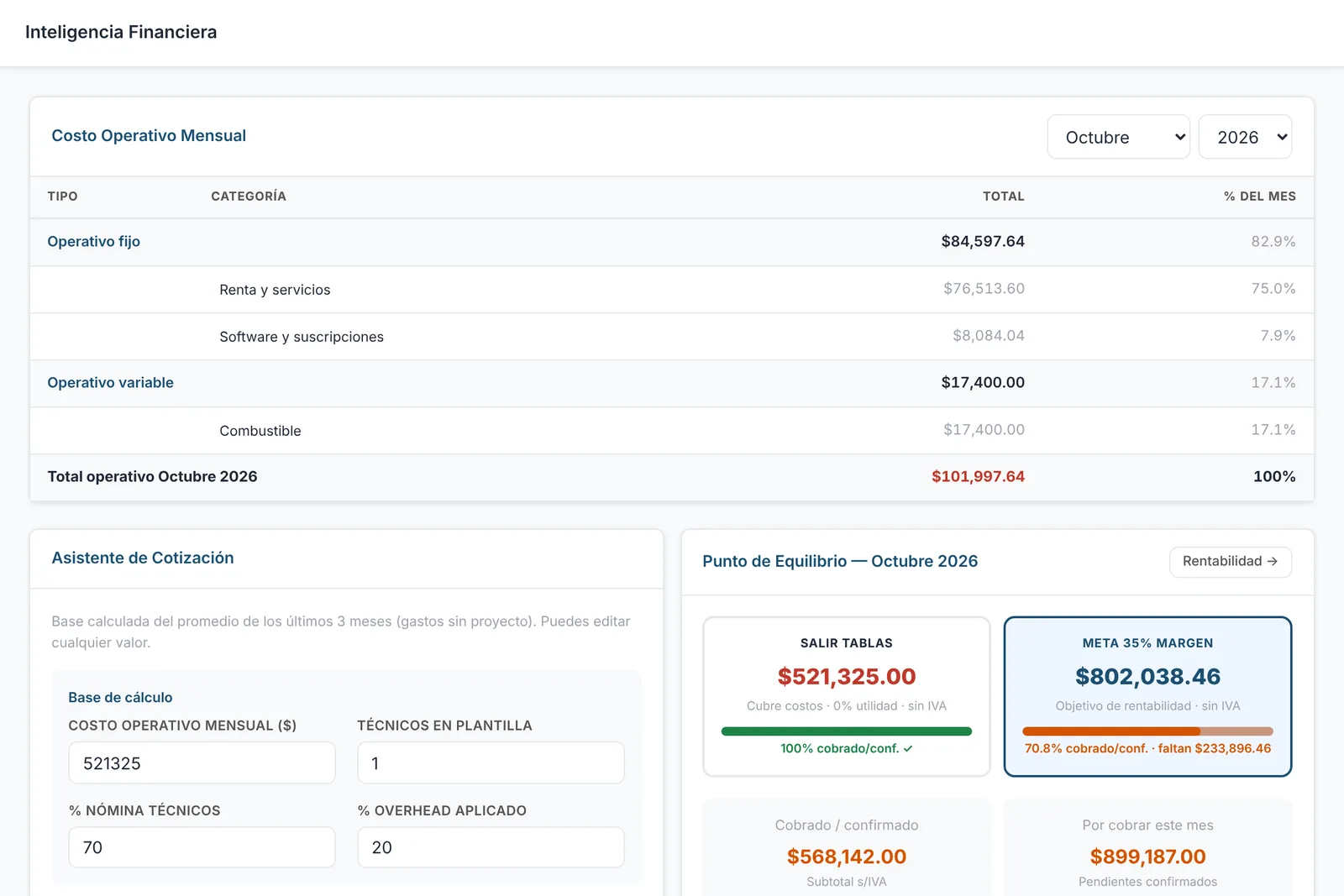Select the Meta 35% Margen card

tap(1147, 697)
